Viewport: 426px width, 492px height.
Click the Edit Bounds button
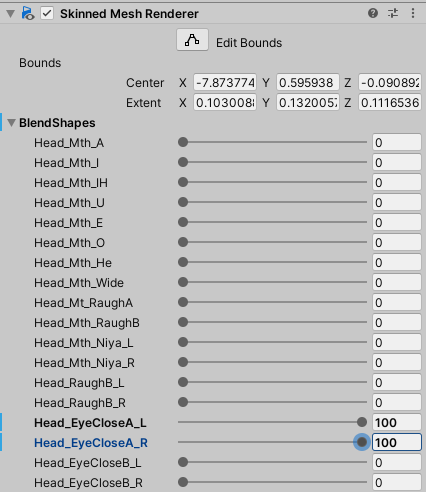coord(192,40)
